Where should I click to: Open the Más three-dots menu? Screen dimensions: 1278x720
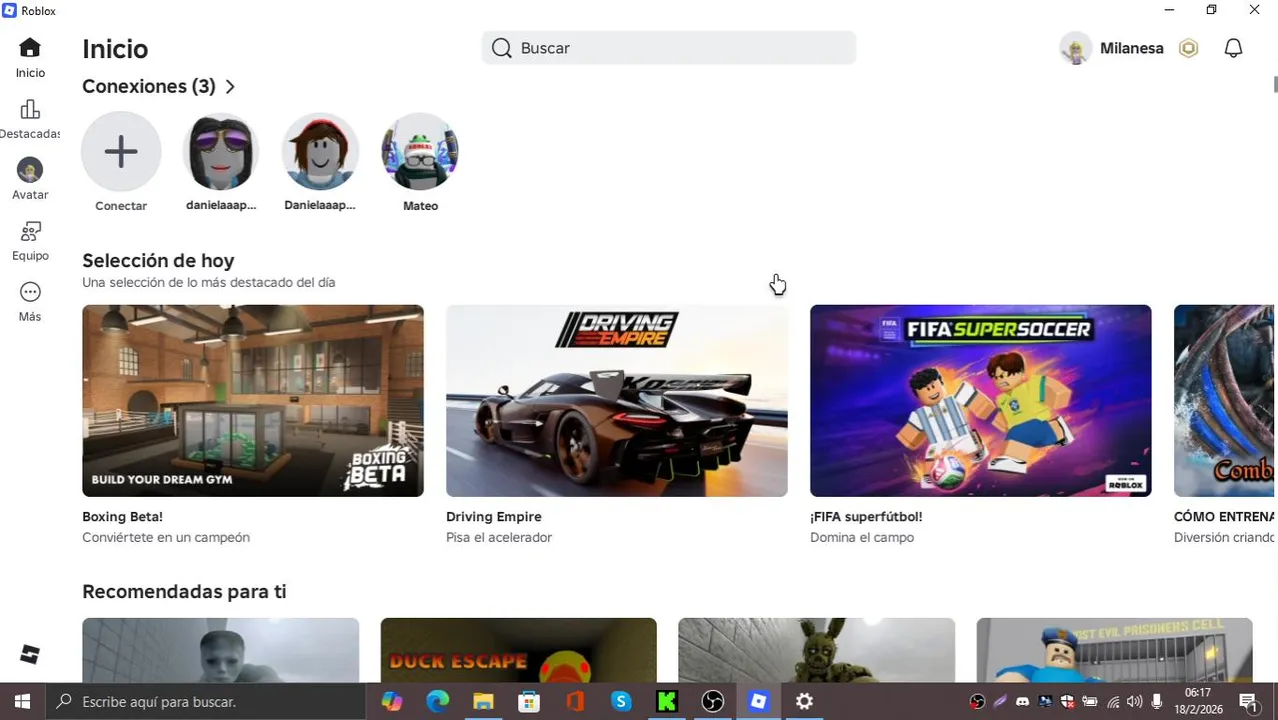point(30,292)
